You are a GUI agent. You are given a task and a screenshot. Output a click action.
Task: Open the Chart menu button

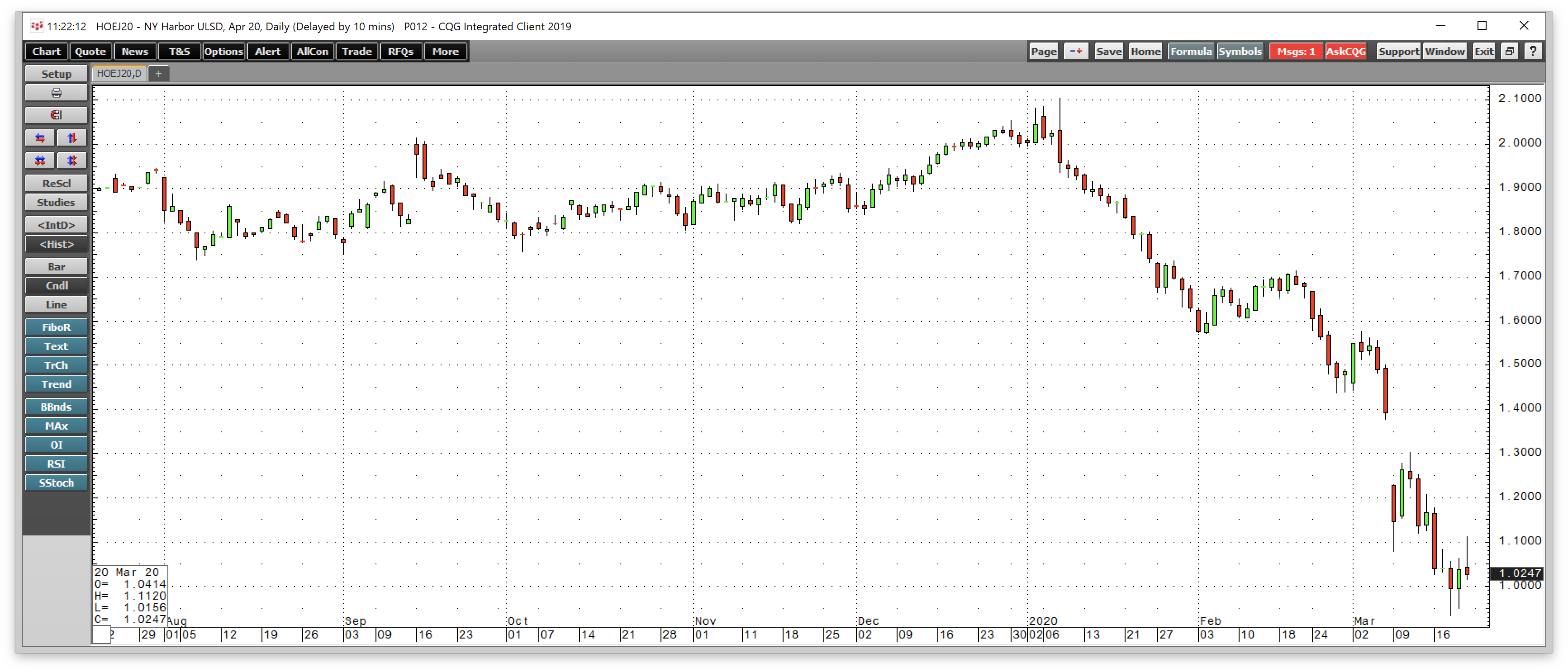pyautogui.click(x=46, y=51)
